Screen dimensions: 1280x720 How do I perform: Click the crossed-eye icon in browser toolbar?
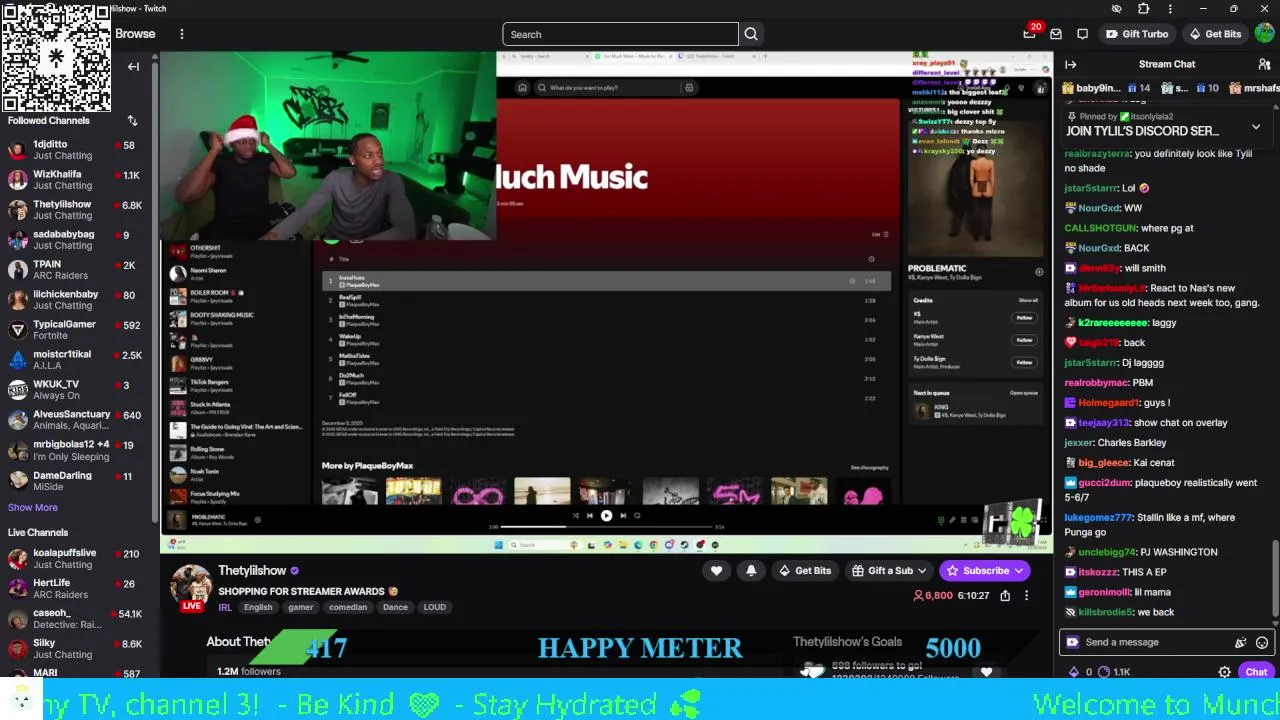point(1117,9)
